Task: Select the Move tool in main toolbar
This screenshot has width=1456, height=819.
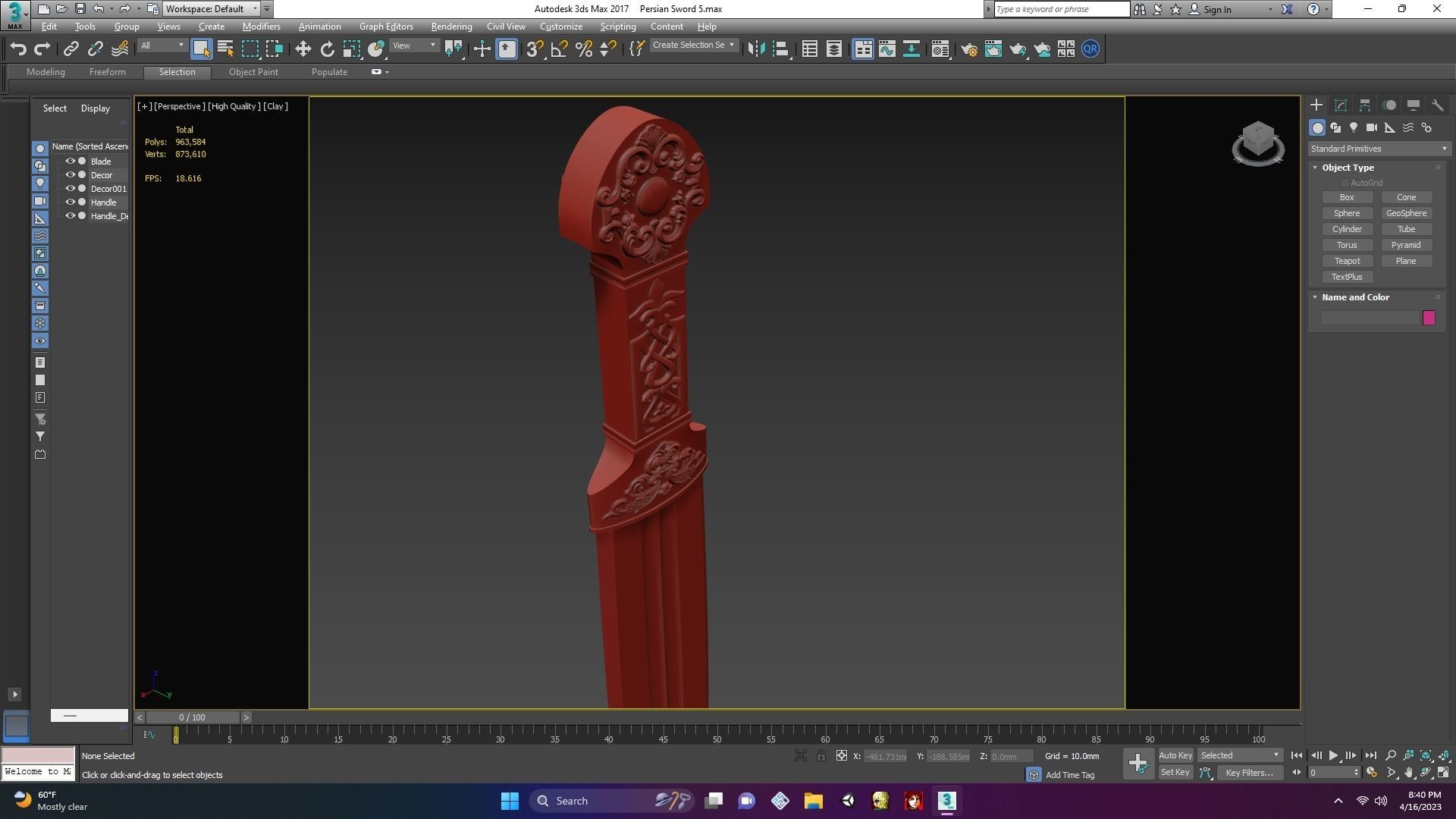Action: click(x=303, y=49)
